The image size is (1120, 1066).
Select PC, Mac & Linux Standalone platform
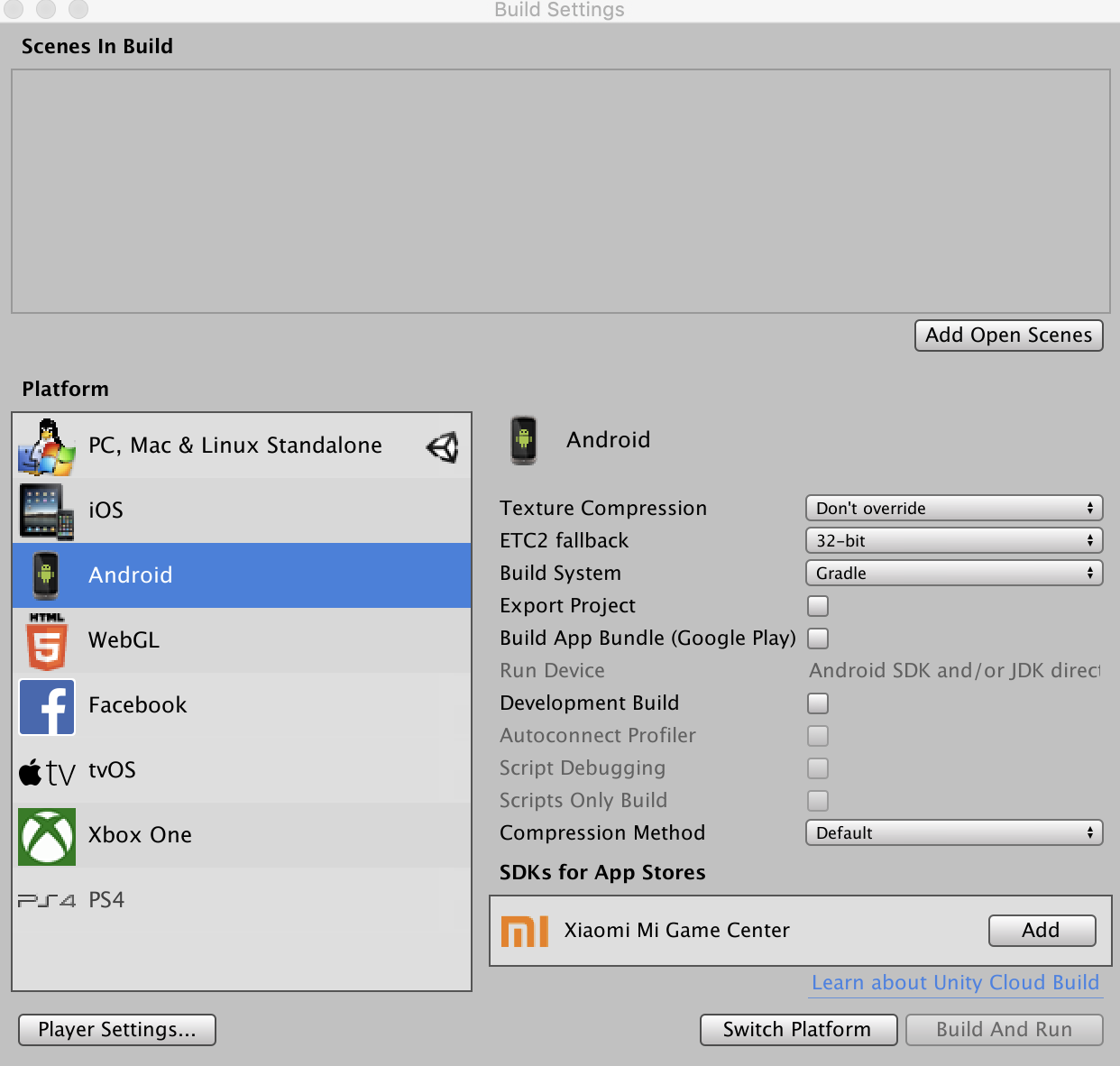242,446
